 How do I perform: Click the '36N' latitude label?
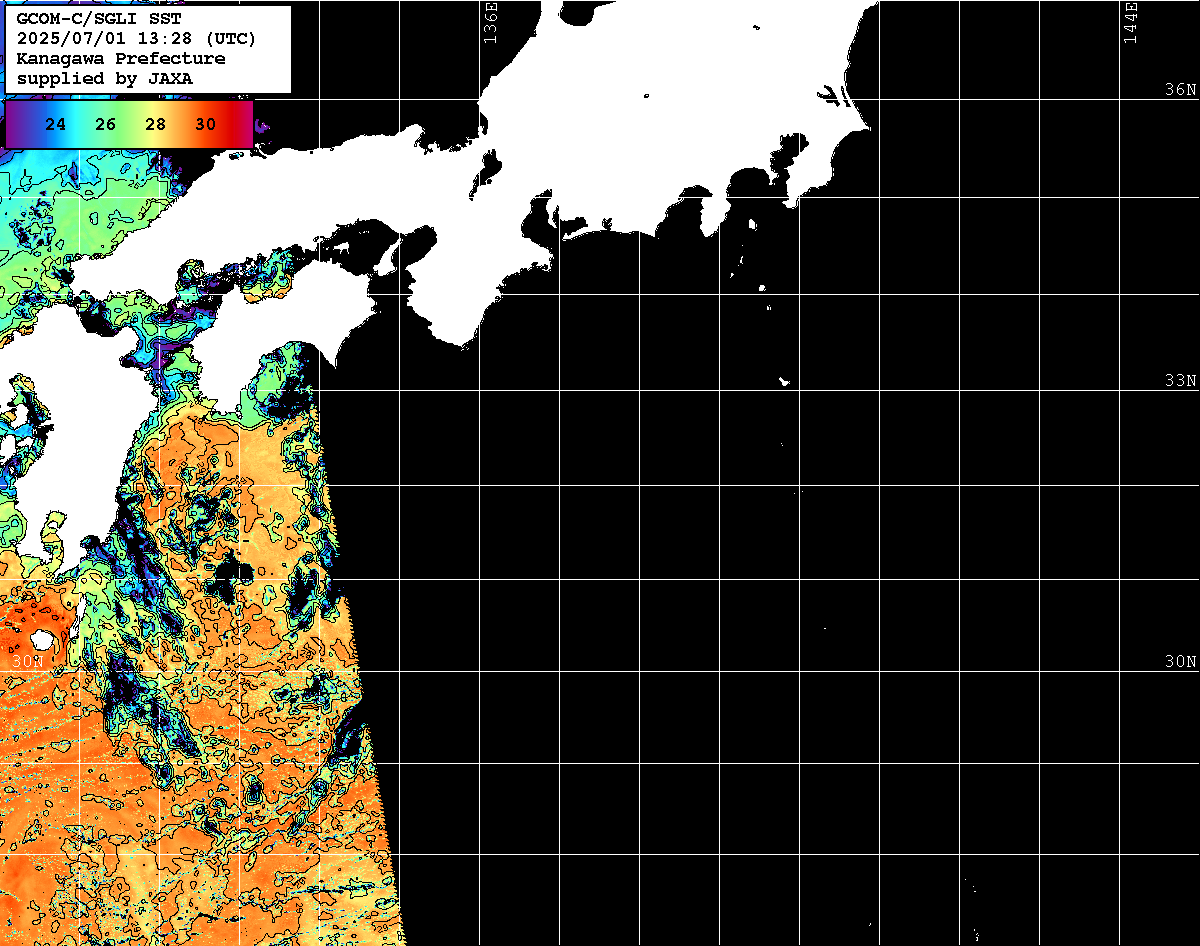(x=1180, y=90)
